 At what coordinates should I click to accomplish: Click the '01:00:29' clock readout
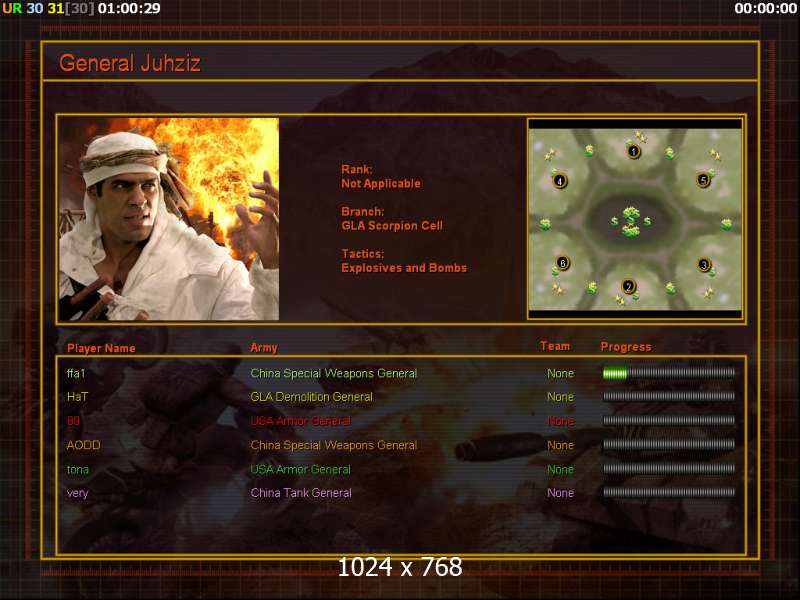[129, 8]
